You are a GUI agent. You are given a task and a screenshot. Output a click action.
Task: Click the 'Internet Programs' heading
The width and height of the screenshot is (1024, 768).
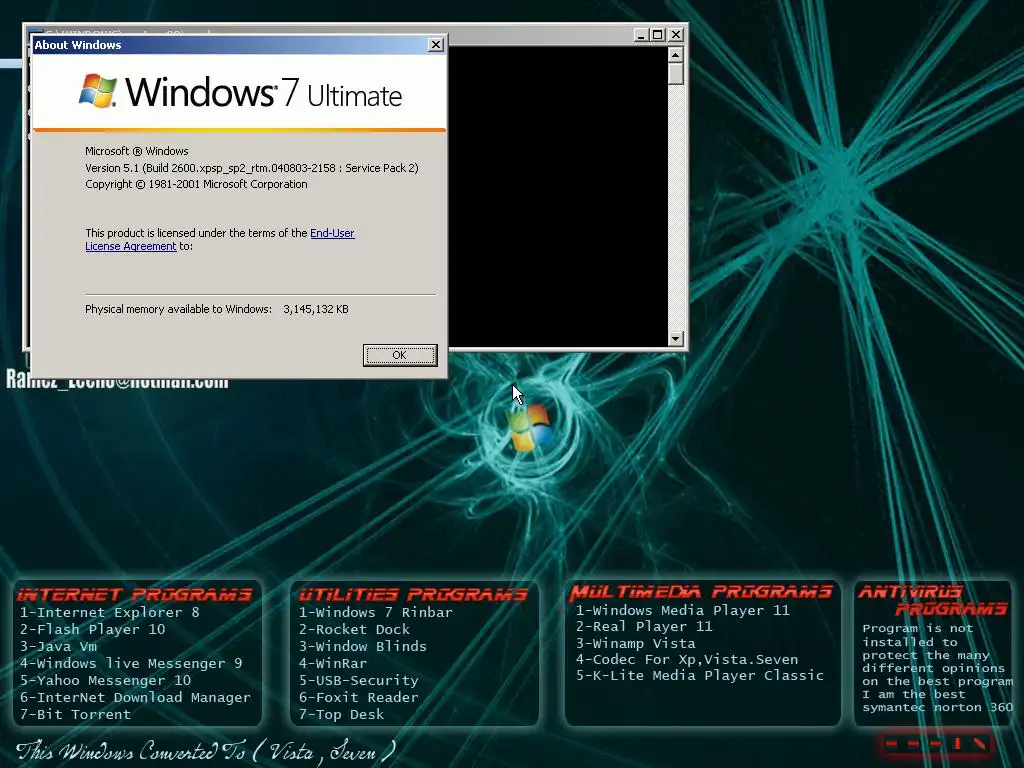click(x=135, y=594)
